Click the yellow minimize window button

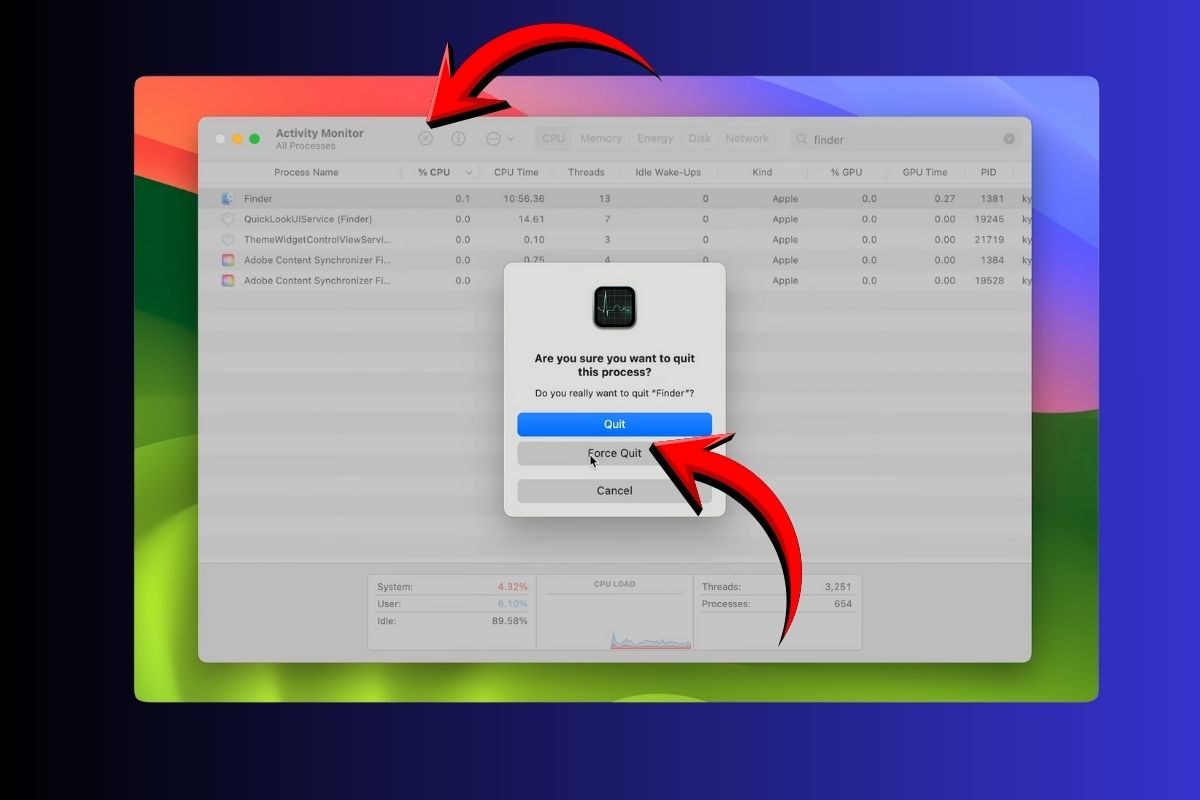coord(237,139)
